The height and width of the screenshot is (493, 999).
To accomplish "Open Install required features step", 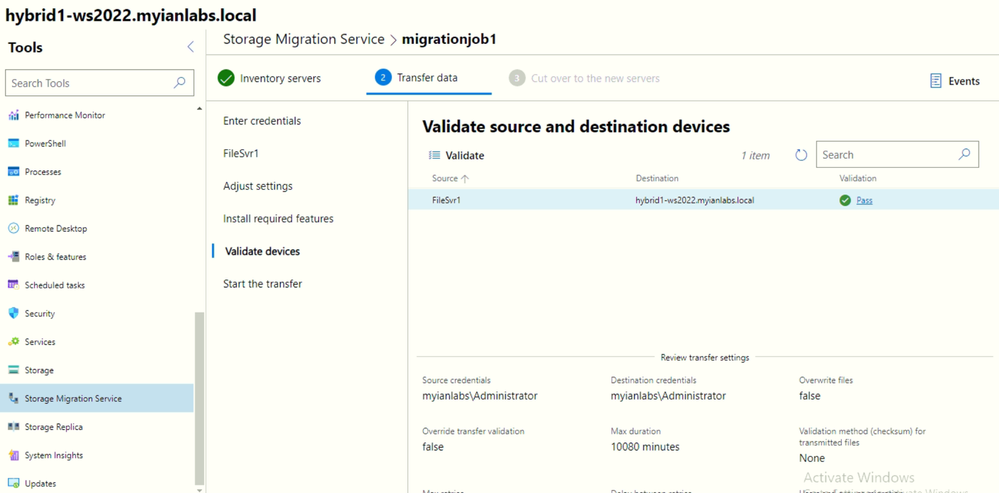I will click(x=278, y=218).
